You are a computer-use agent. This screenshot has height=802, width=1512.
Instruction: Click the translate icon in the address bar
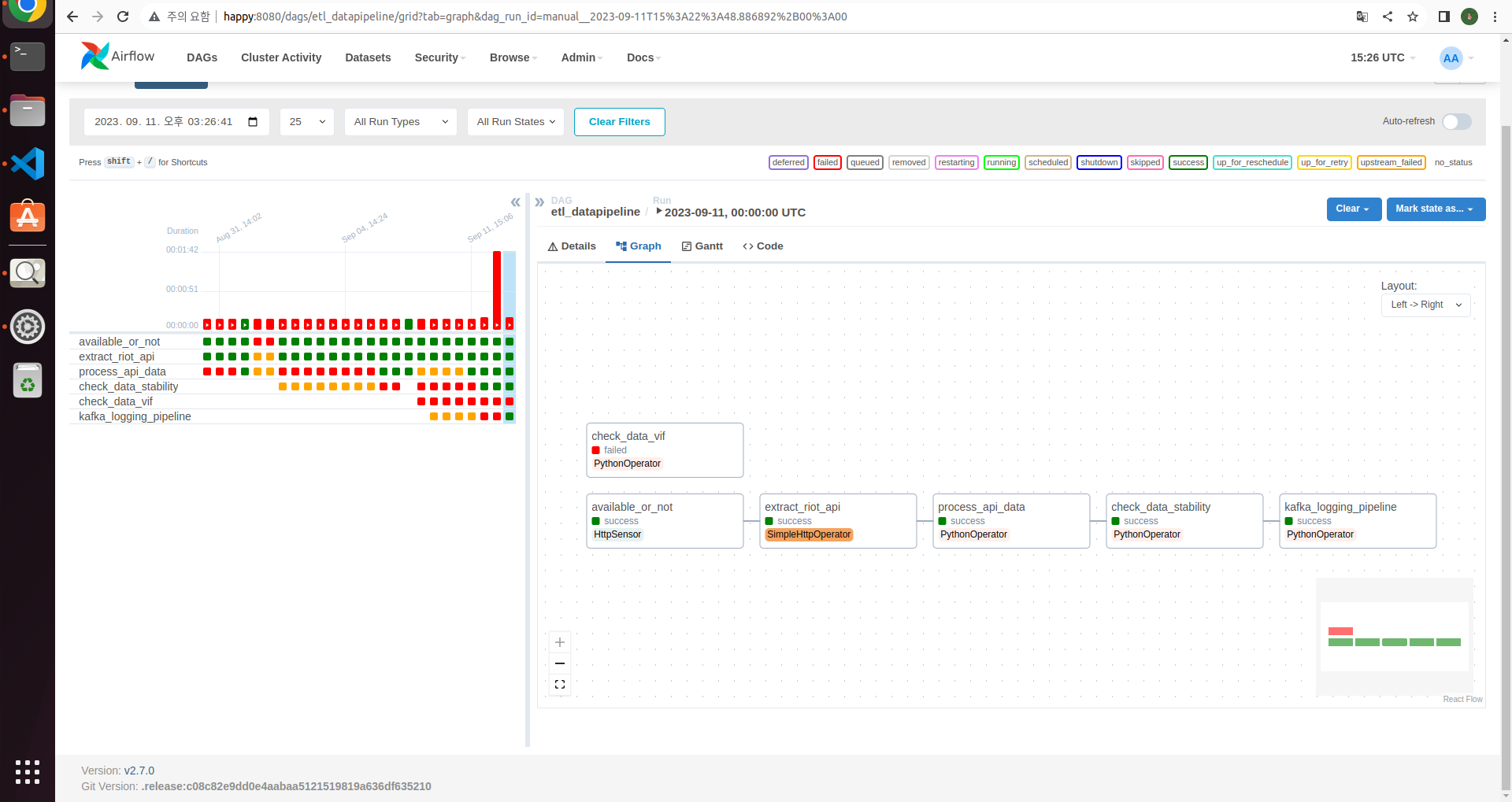pos(1362,16)
